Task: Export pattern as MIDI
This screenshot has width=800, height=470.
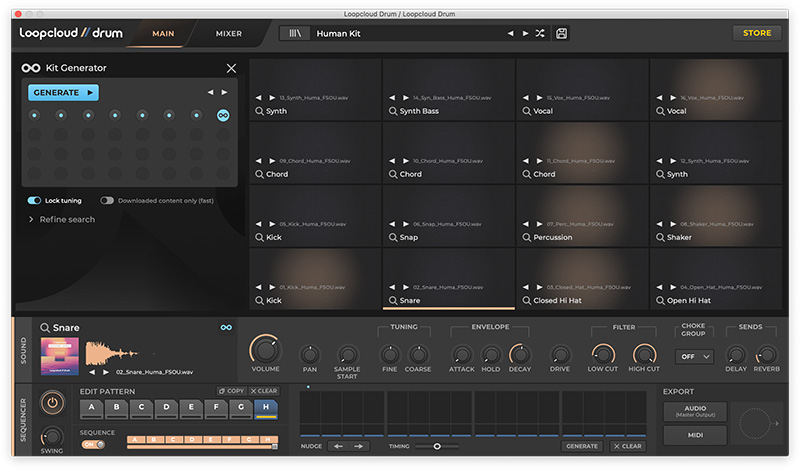Action: point(695,435)
